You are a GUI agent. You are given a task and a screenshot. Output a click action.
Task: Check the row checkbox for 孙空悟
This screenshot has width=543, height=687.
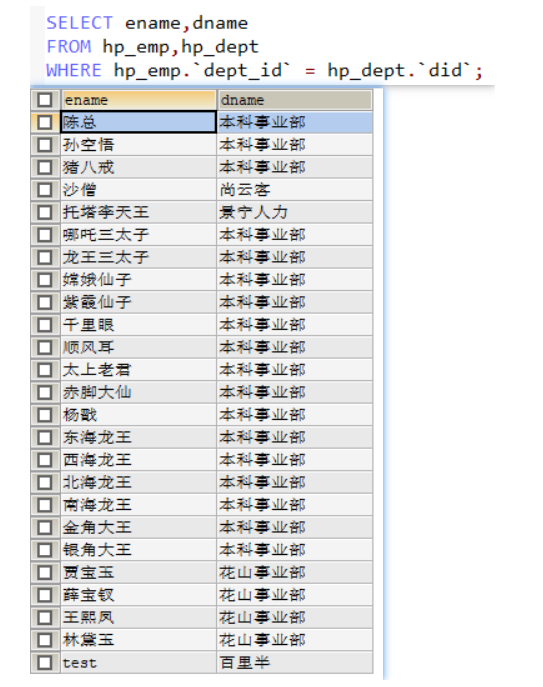coord(45,145)
